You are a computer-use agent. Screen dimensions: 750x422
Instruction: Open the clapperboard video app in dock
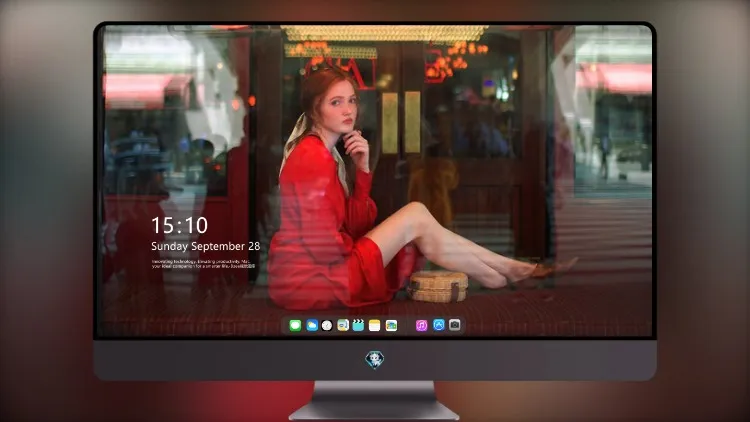[358, 326]
